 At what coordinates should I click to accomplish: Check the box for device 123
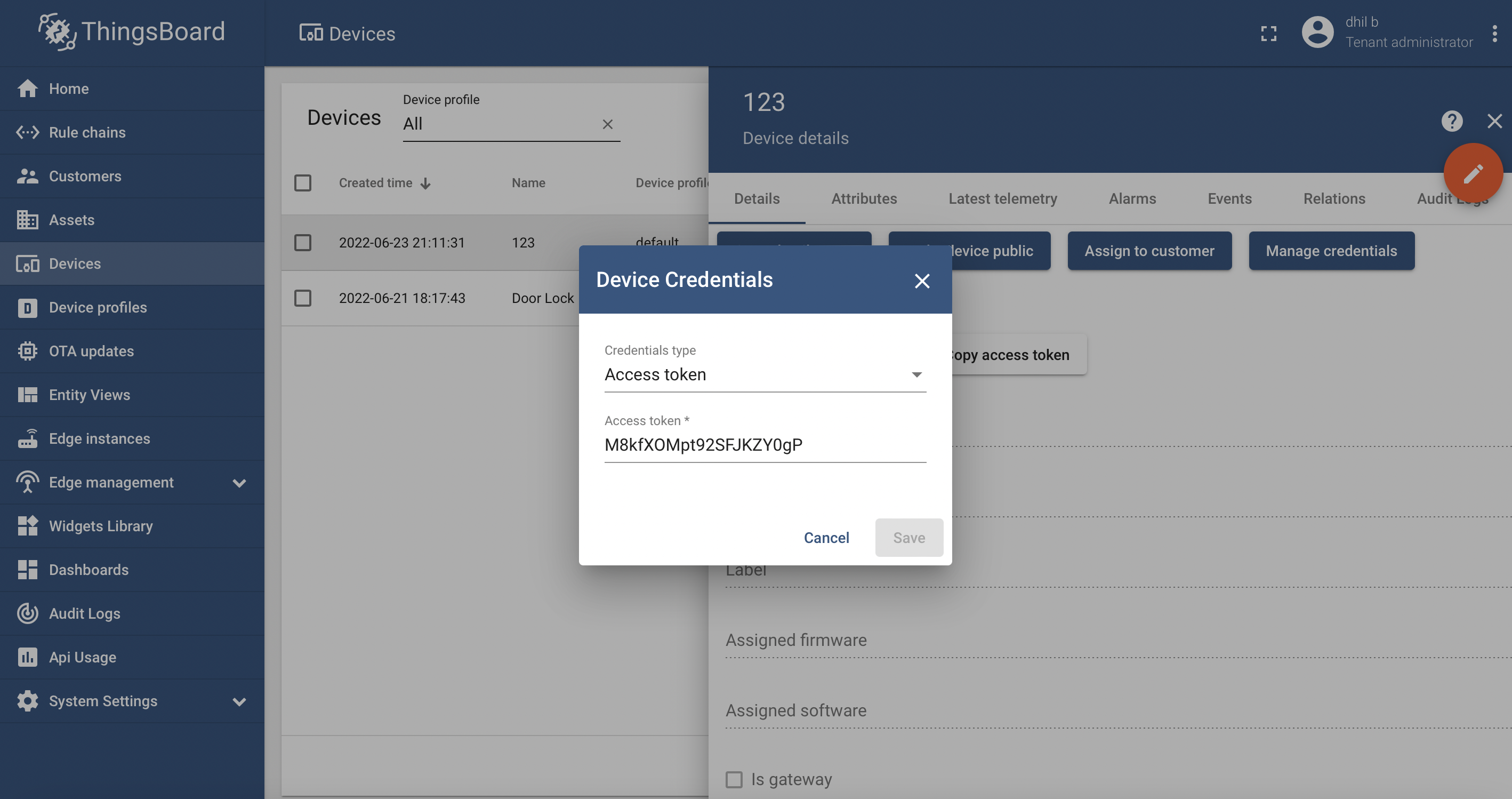[302, 243]
